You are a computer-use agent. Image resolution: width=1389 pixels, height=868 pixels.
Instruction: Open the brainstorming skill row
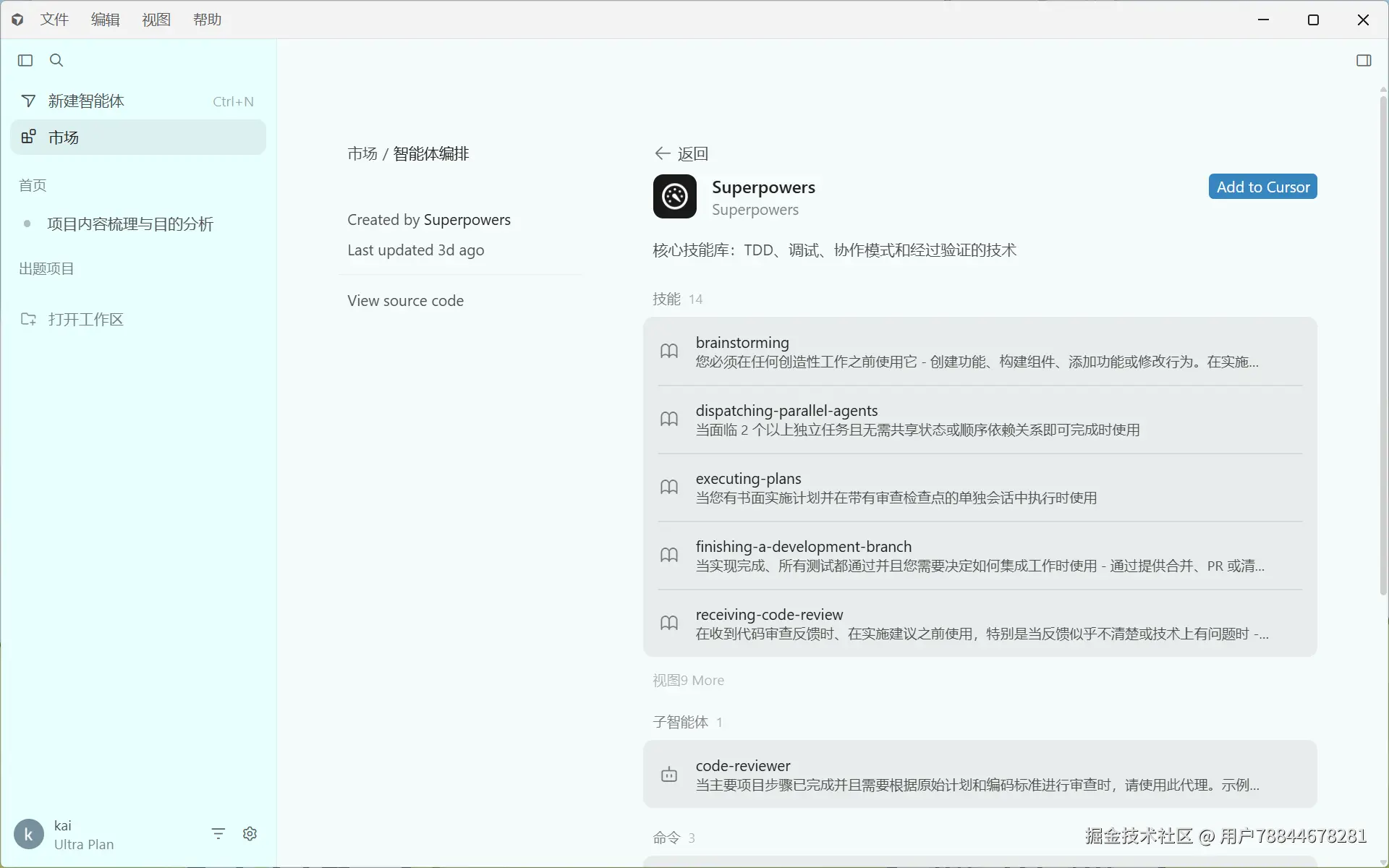pyautogui.click(x=980, y=352)
